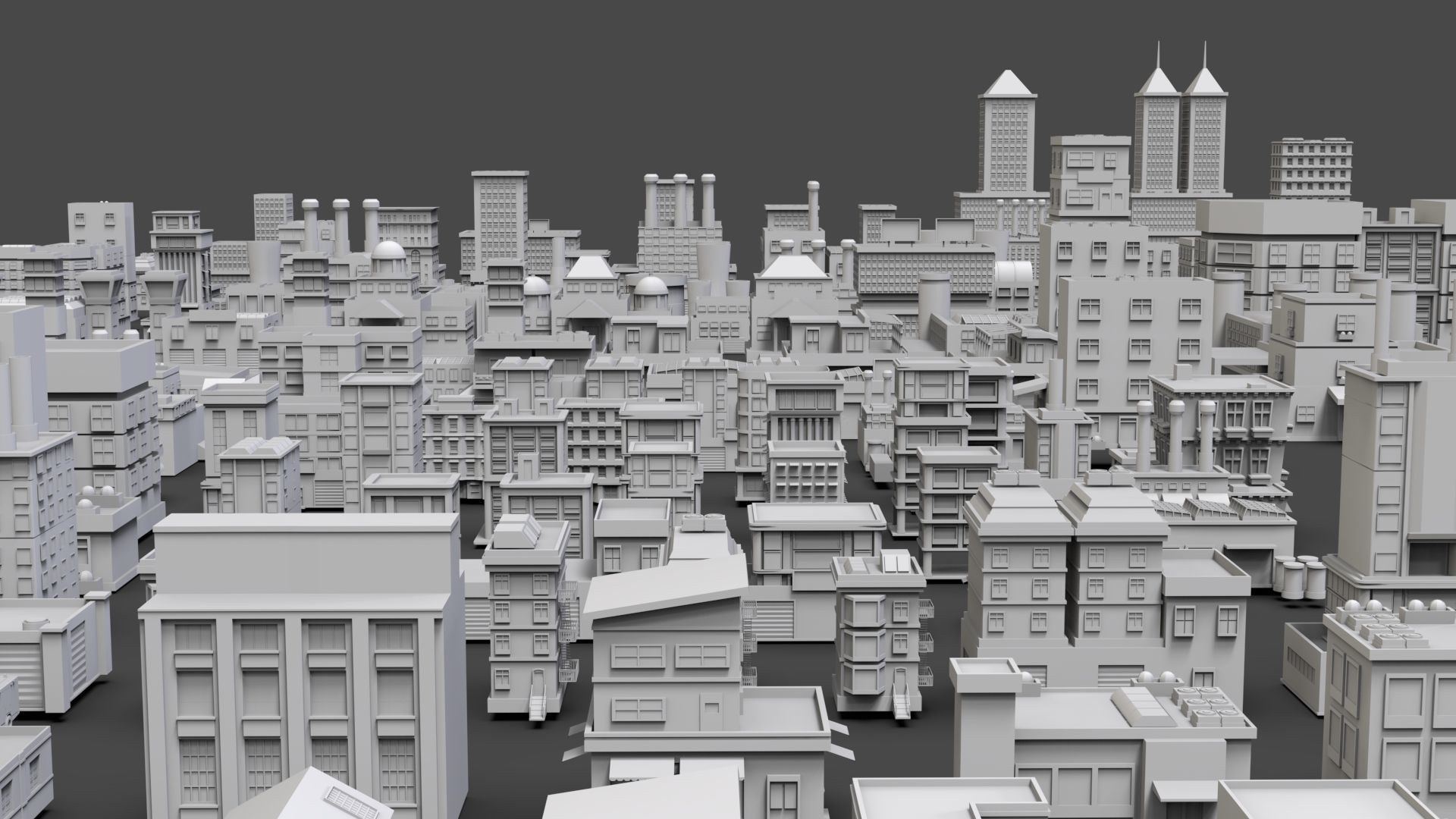Click the large dome on left background building
This screenshot has width=1456, height=819.
click(388, 251)
